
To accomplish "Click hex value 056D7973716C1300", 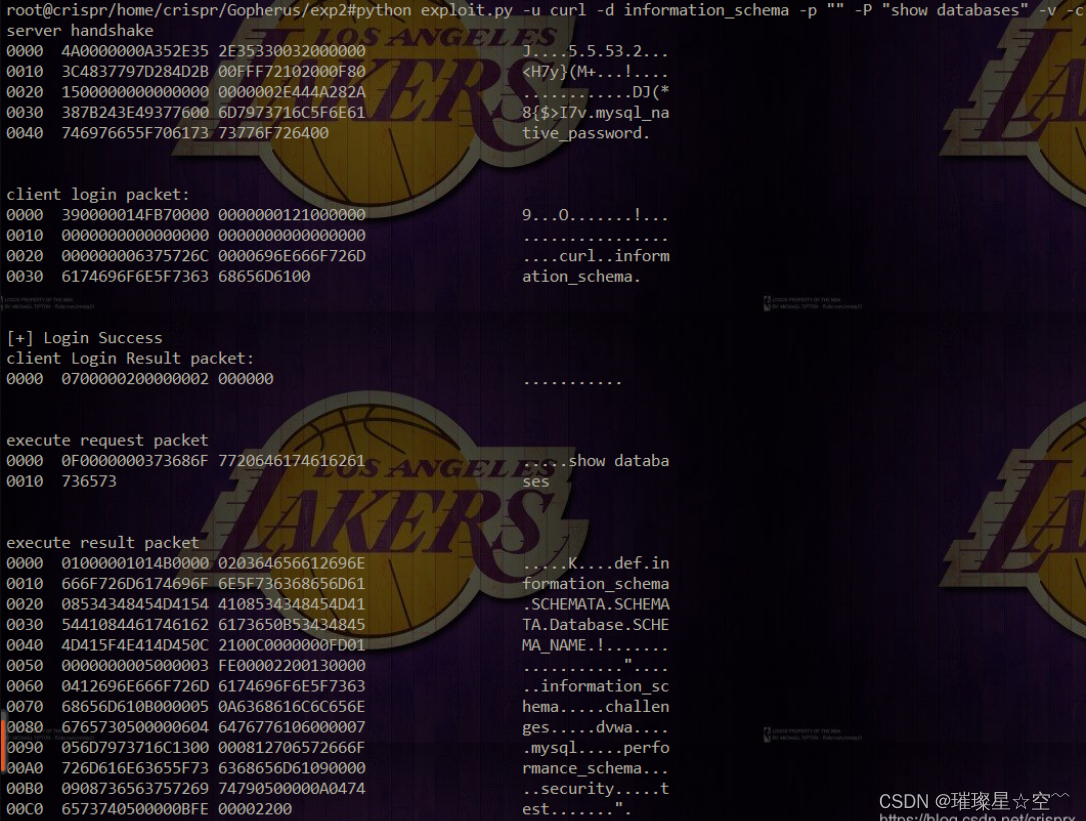I will [x=135, y=748].
